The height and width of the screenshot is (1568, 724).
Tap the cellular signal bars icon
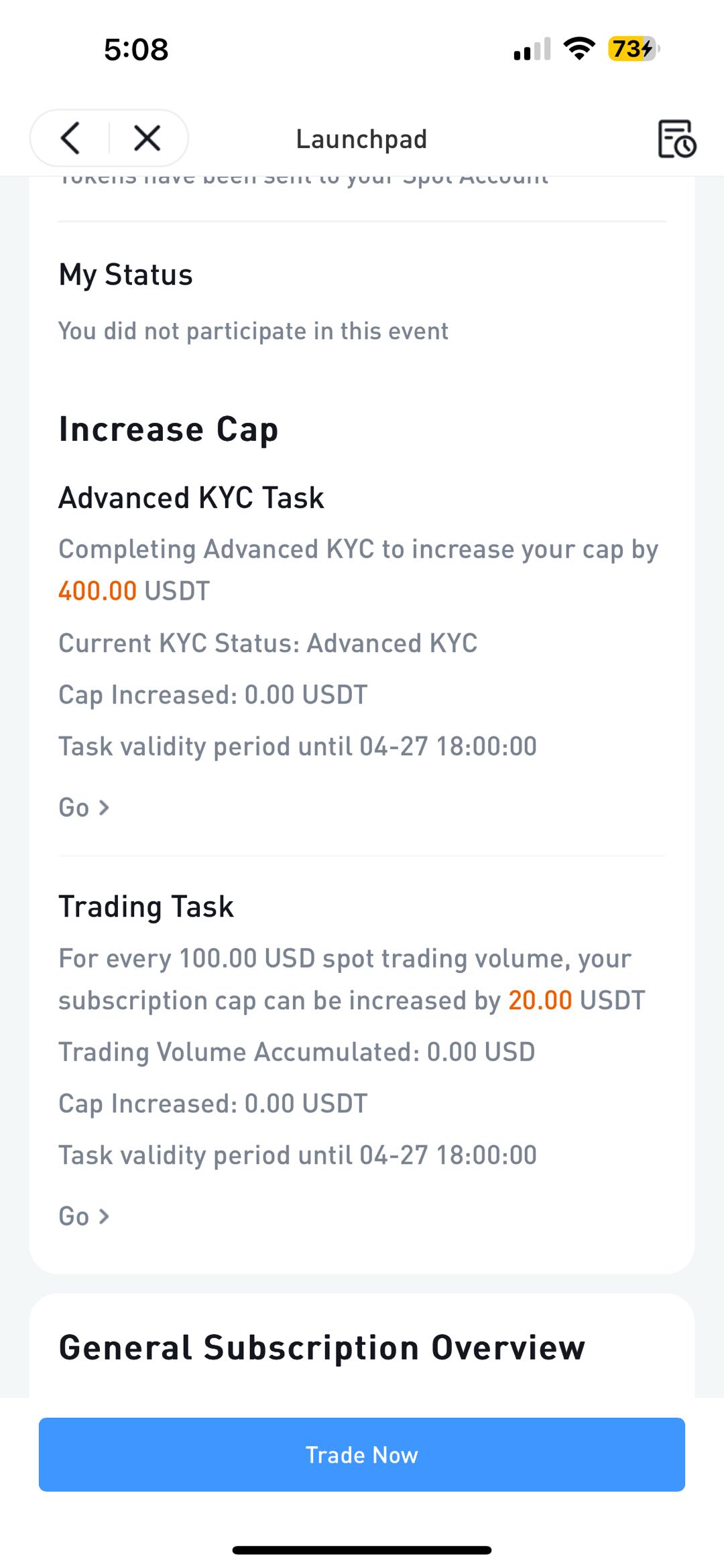pyautogui.click(x=532, y=49)
